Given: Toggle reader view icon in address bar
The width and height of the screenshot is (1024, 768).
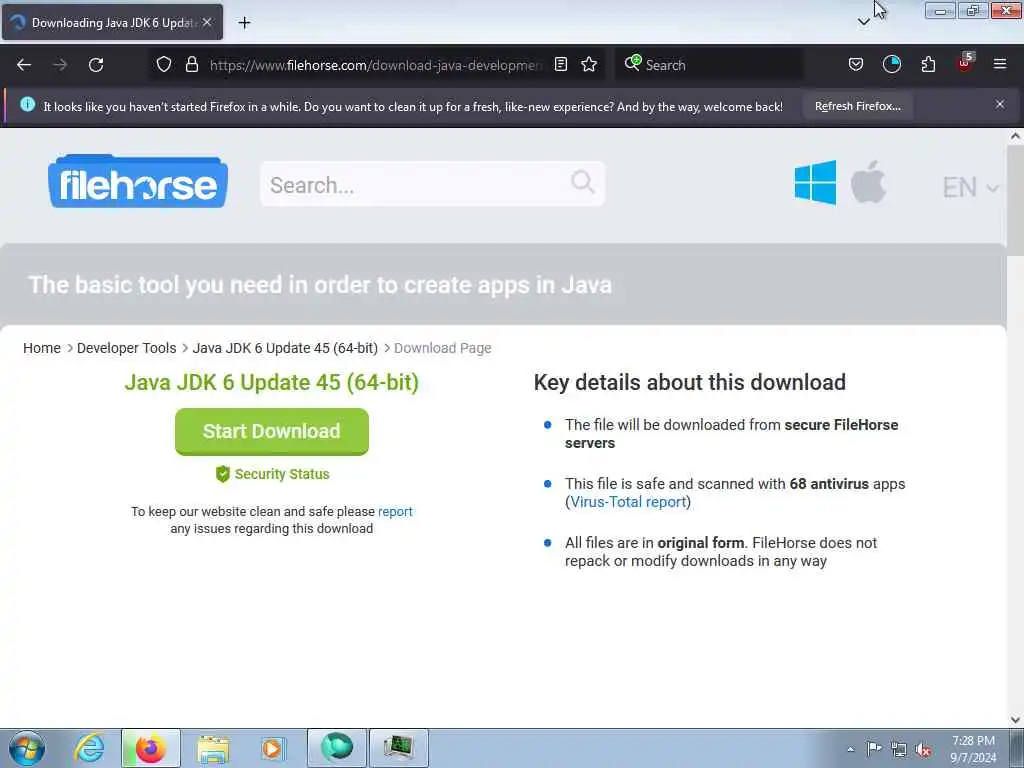Looking at the screenshot, I should click(560, 64).
